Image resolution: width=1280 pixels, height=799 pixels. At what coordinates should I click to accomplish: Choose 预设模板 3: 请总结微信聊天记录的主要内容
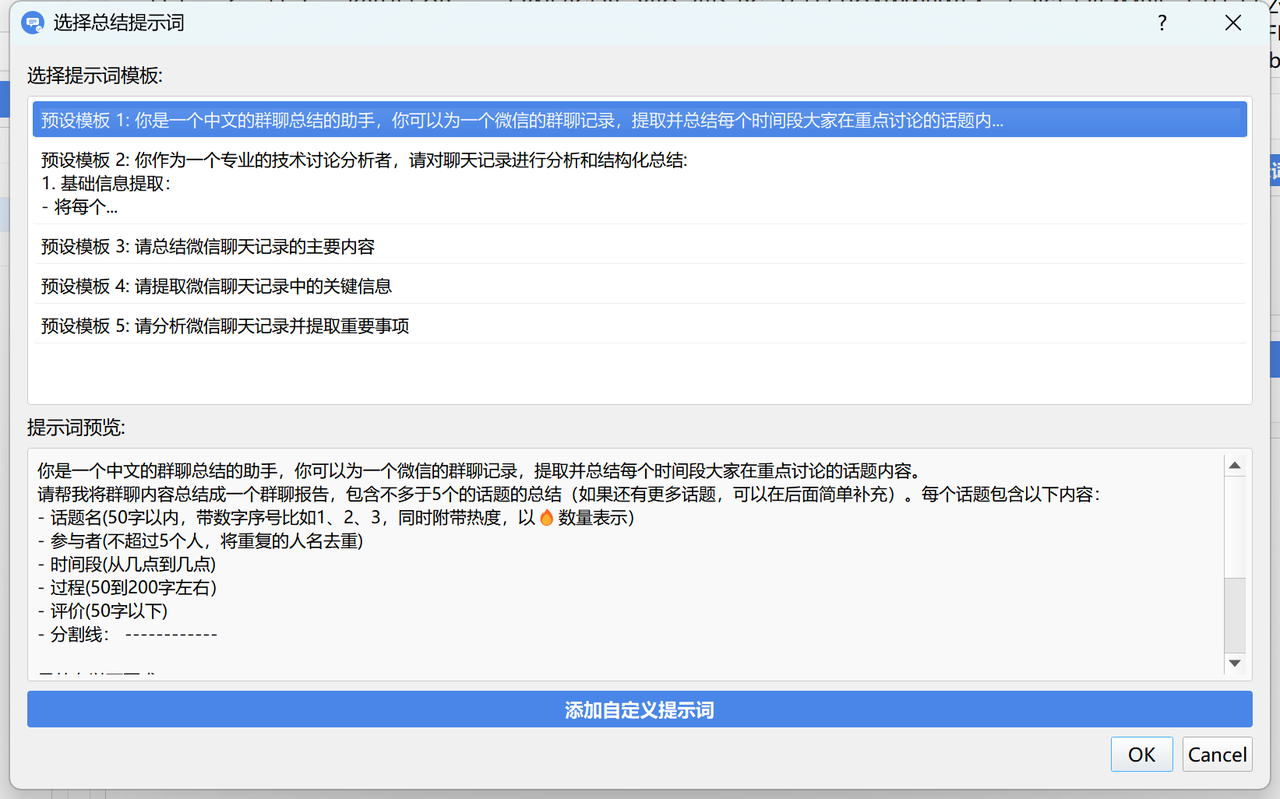coord(640,246)
